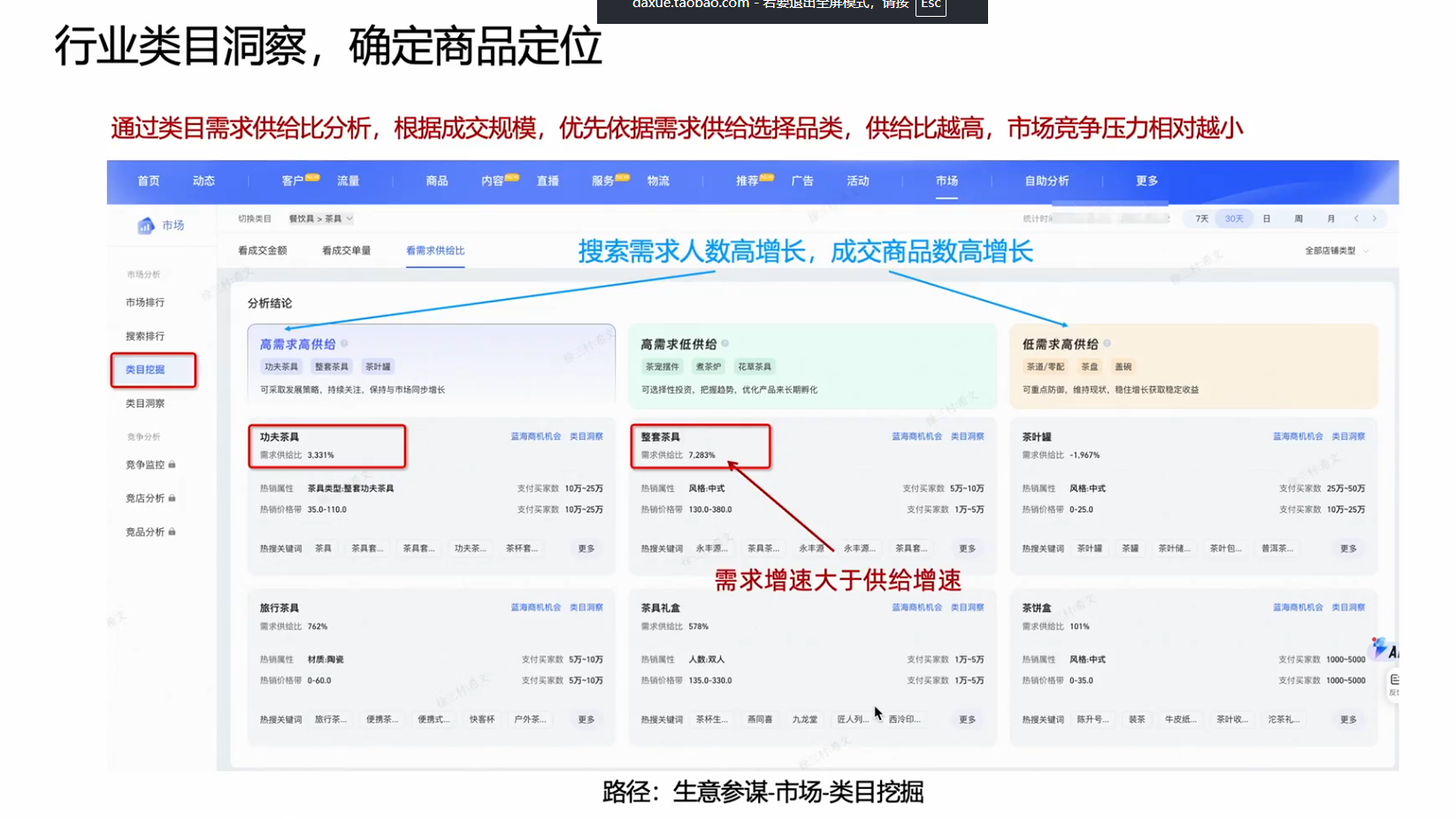Select the 7天 time range
The width and height of the screenshot is (1456, 819).
coord(1201,218)
